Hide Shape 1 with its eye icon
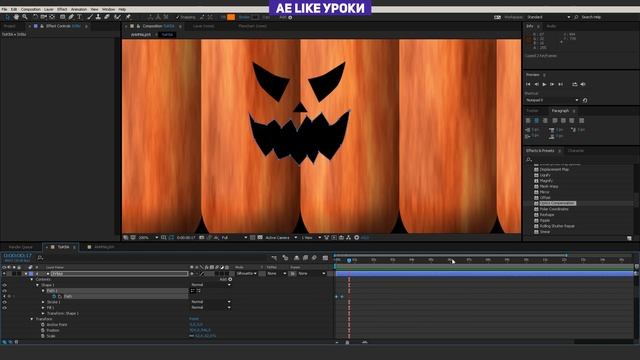 pos(4,285)
